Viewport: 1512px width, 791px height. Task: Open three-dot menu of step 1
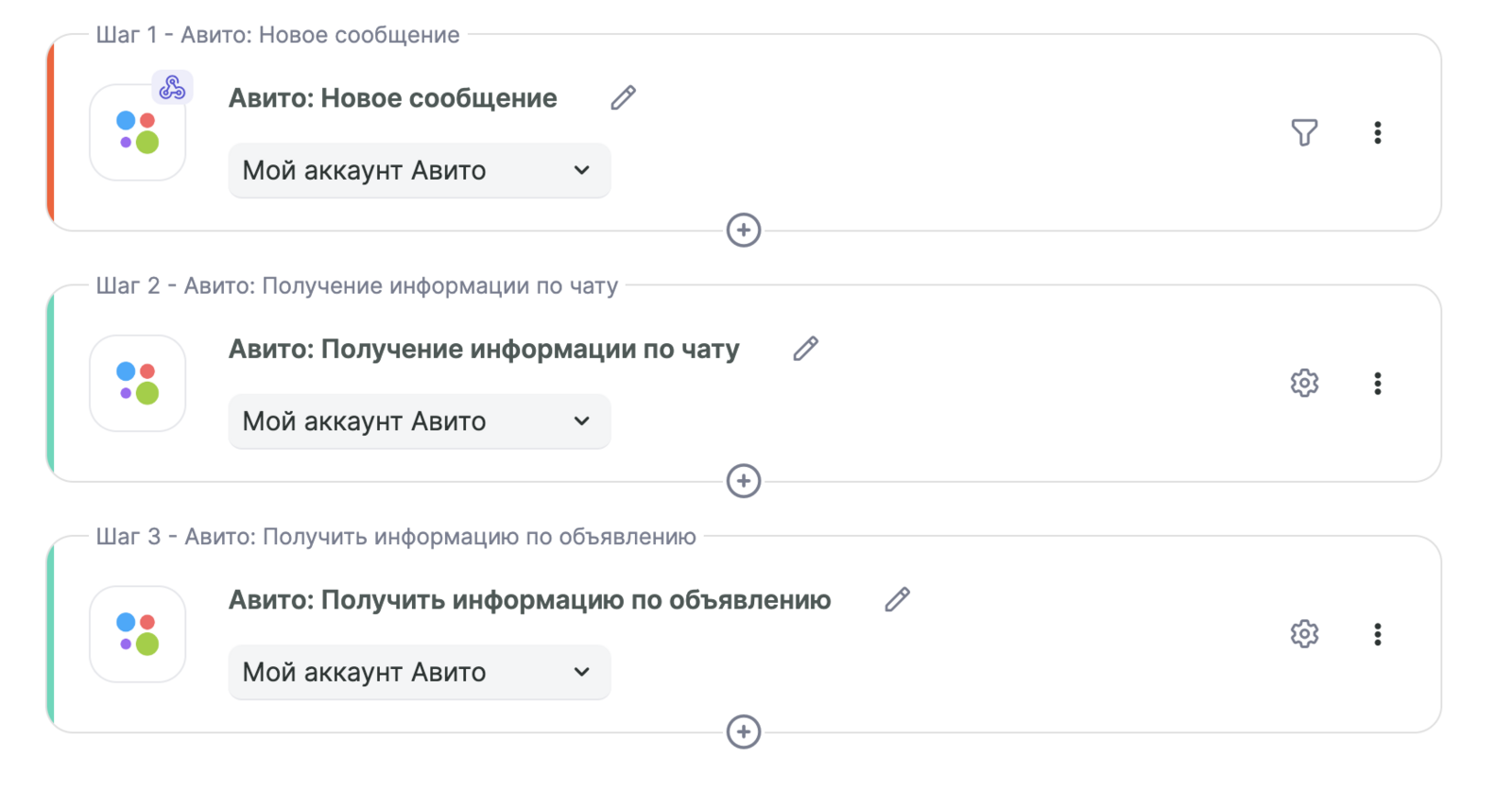[1377, 132]
